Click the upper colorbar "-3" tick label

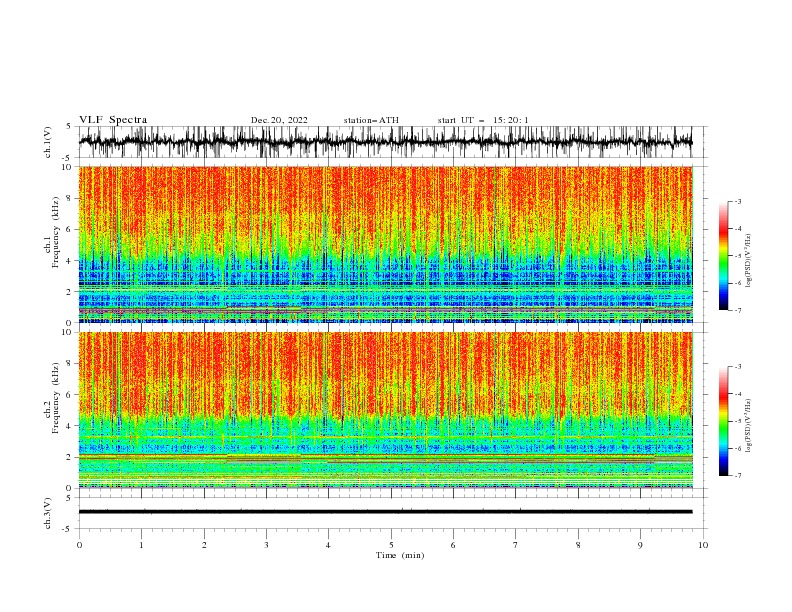click(738, 201)
